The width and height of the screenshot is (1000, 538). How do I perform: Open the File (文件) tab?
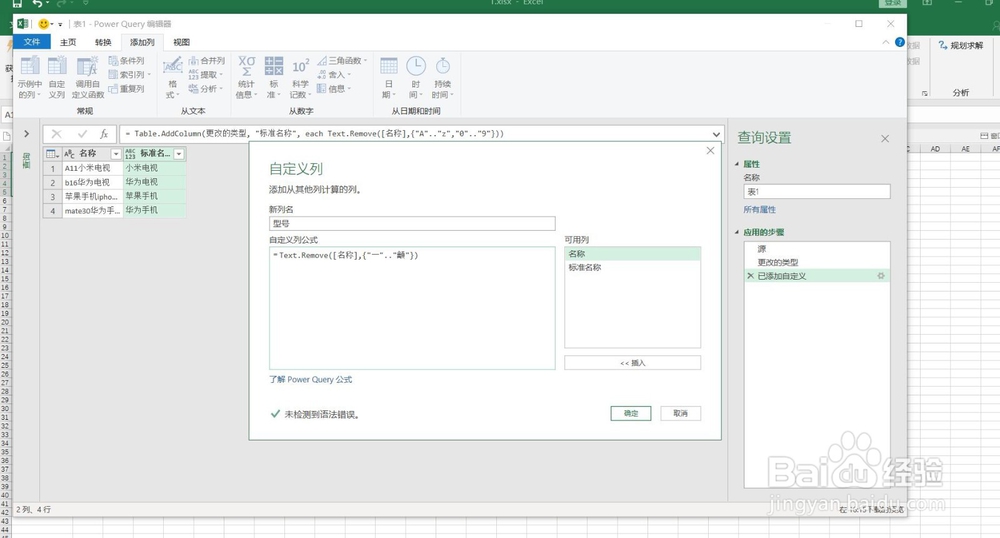[x=32, y=42]
